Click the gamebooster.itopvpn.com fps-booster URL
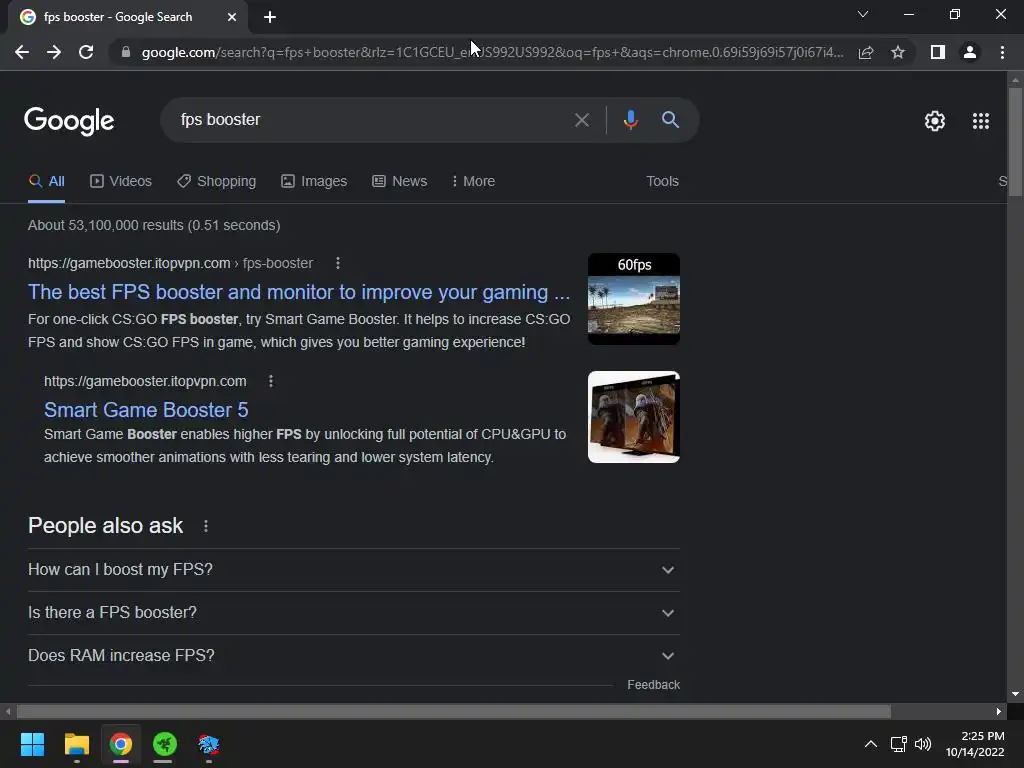This screenshot has width=1024, height=768. coord(170,263)
